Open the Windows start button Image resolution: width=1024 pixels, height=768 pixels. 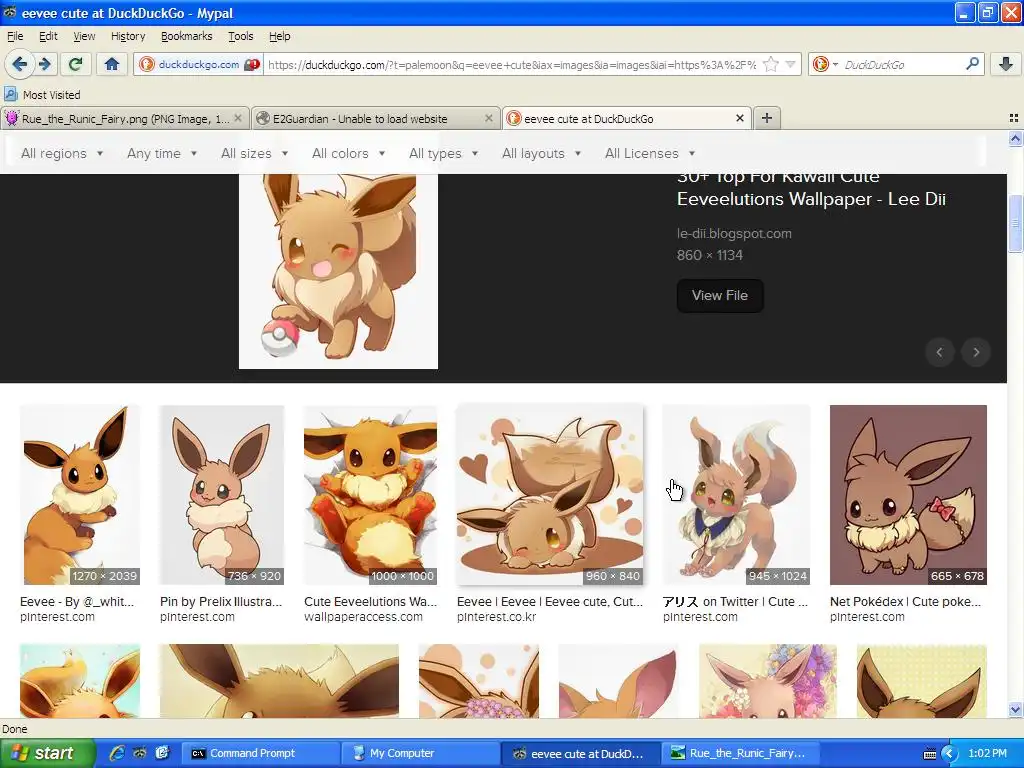(47, 753)
